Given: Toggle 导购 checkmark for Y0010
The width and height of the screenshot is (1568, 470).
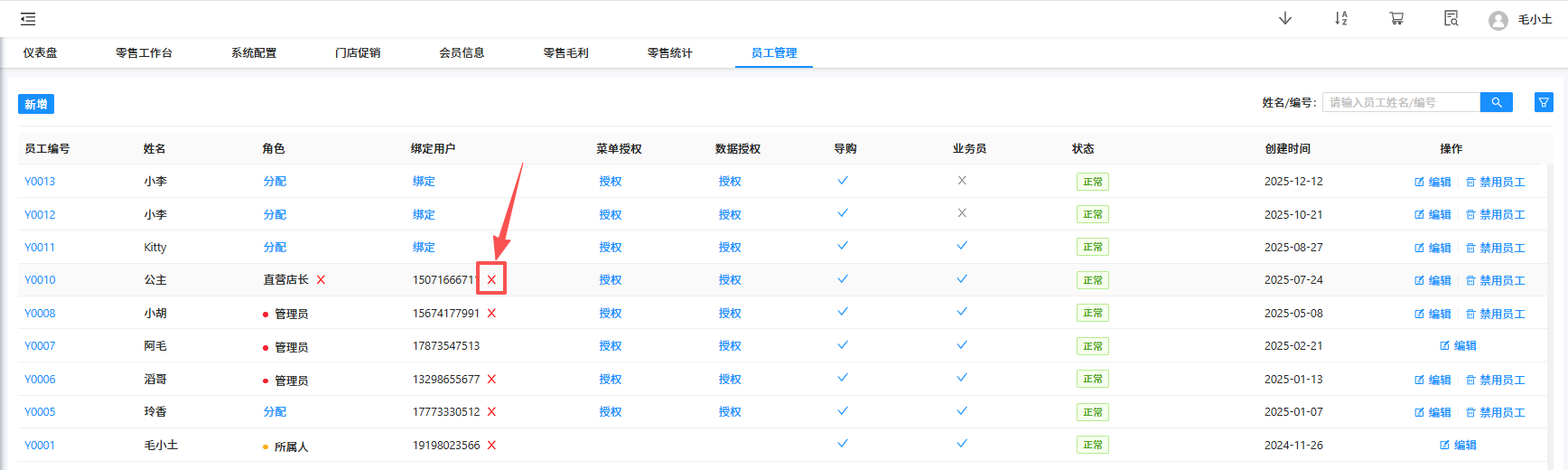Looking at the screenshot, I should coord(843,278).
